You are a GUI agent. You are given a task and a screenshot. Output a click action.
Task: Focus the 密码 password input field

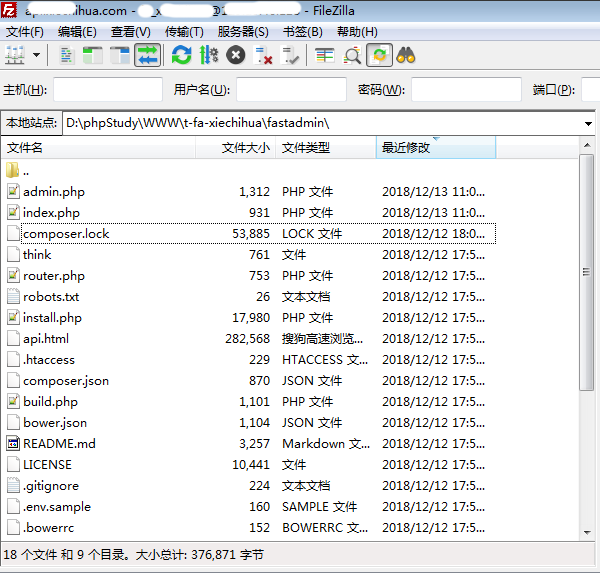pyautogui.click(x=466, y=90)
